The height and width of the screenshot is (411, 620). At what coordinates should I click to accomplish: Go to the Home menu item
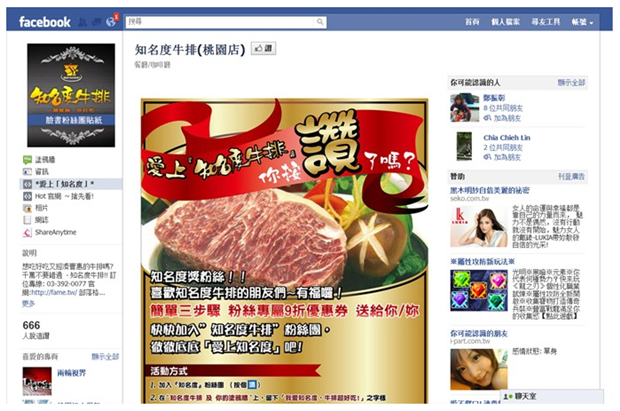click(472, 22)
